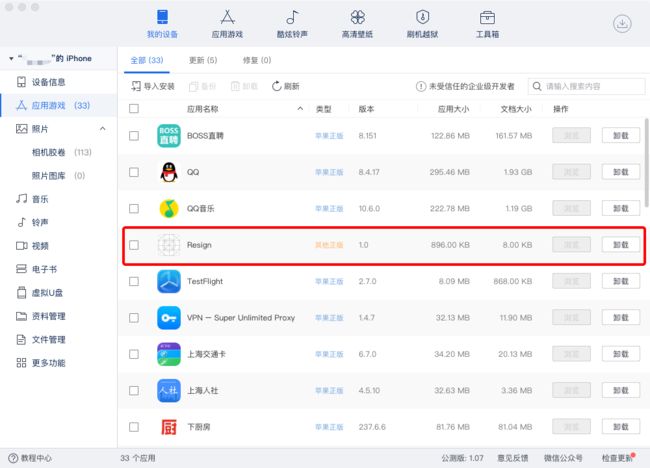Click 检查更新 in the status bar
650x468 pixels.
click(618, 458)
